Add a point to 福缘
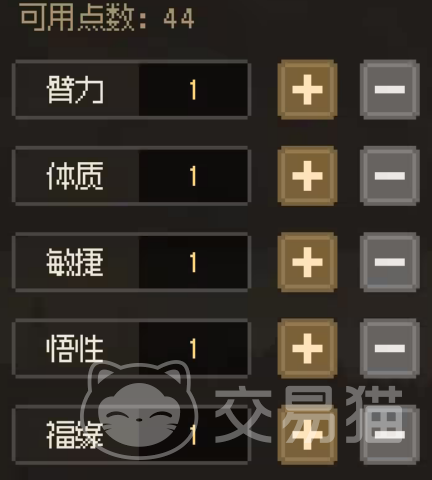The width and height of the screenshot is (432, 480). click(x=307, y=435)
